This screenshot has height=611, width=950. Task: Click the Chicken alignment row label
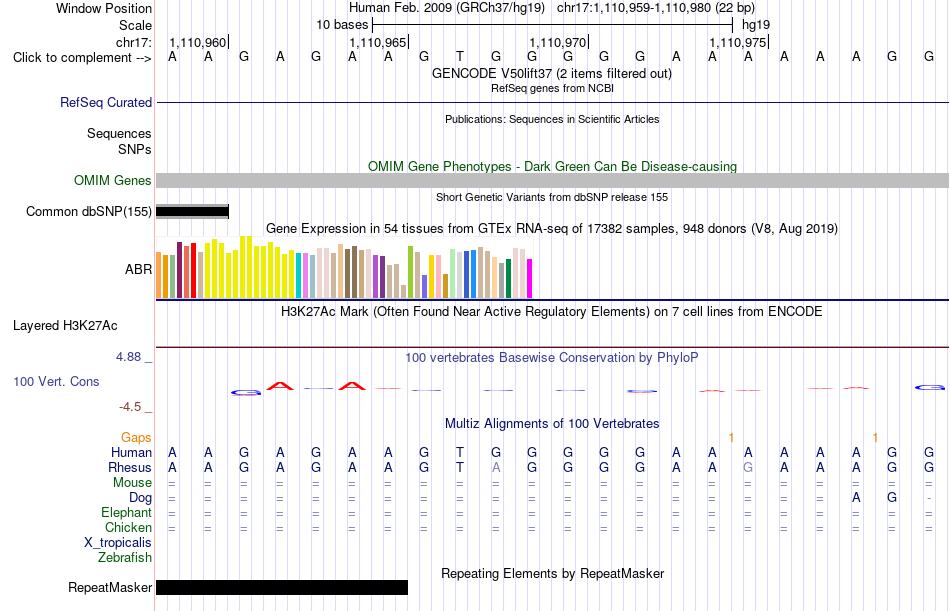[128, 527]
